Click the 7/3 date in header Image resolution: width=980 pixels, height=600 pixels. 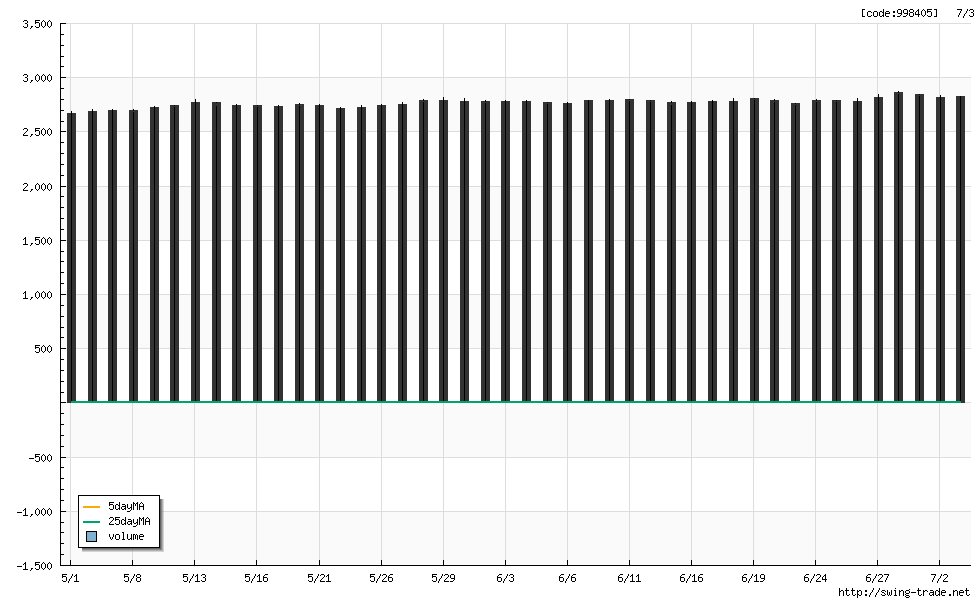pyautogui.click(x=965, y=13)
